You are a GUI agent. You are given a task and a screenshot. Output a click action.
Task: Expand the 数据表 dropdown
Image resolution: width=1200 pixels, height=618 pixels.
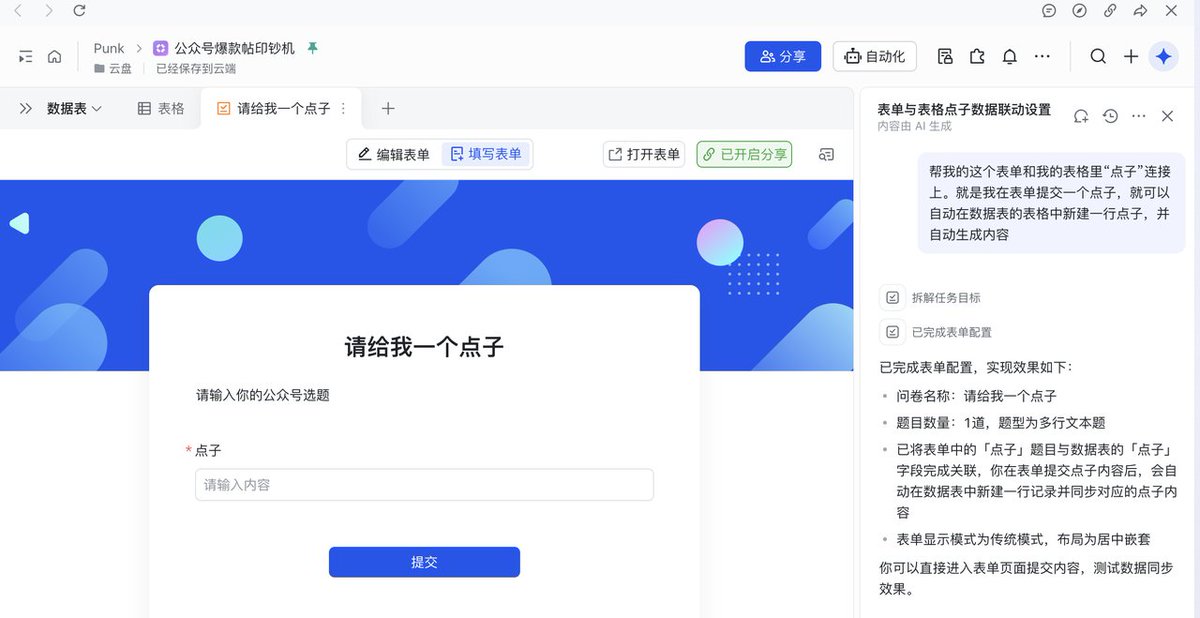point(75,109)
